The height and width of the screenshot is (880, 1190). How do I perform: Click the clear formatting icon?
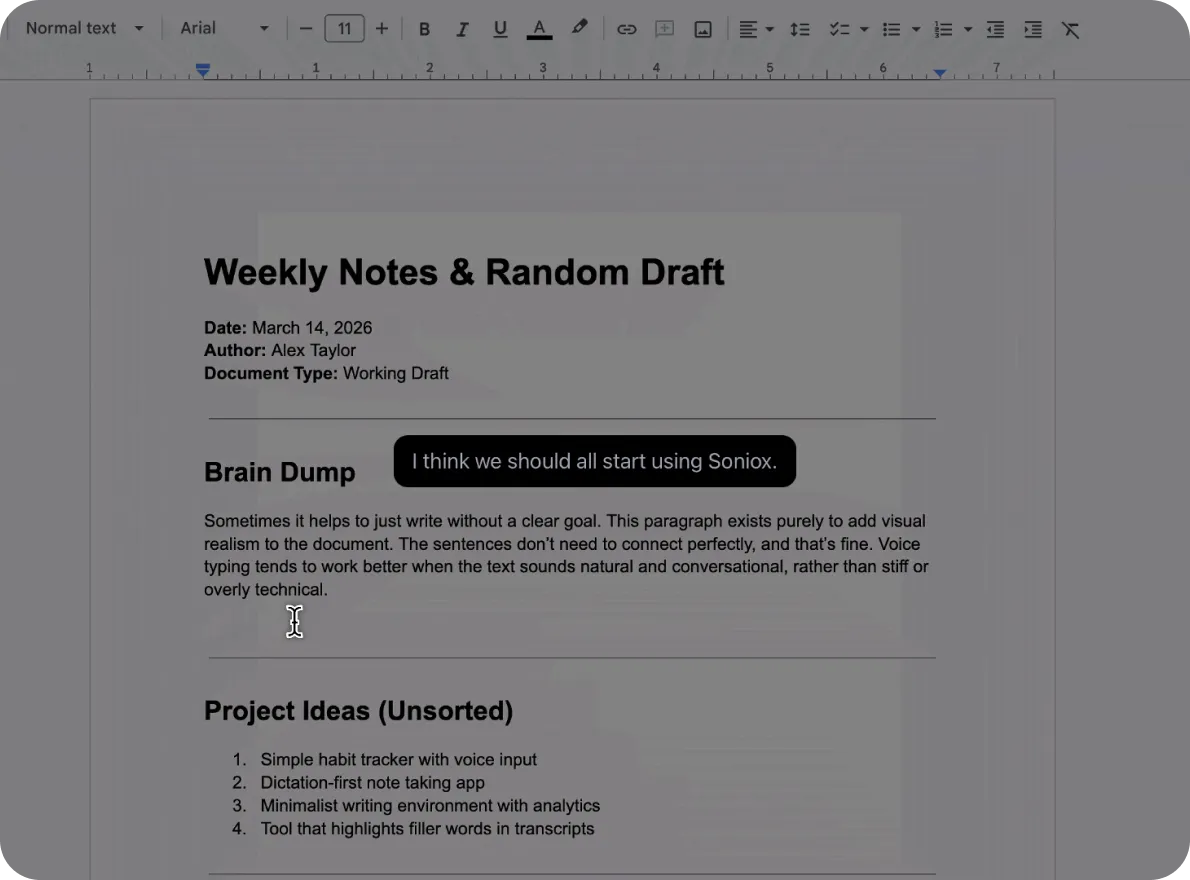click(1071, 29)
